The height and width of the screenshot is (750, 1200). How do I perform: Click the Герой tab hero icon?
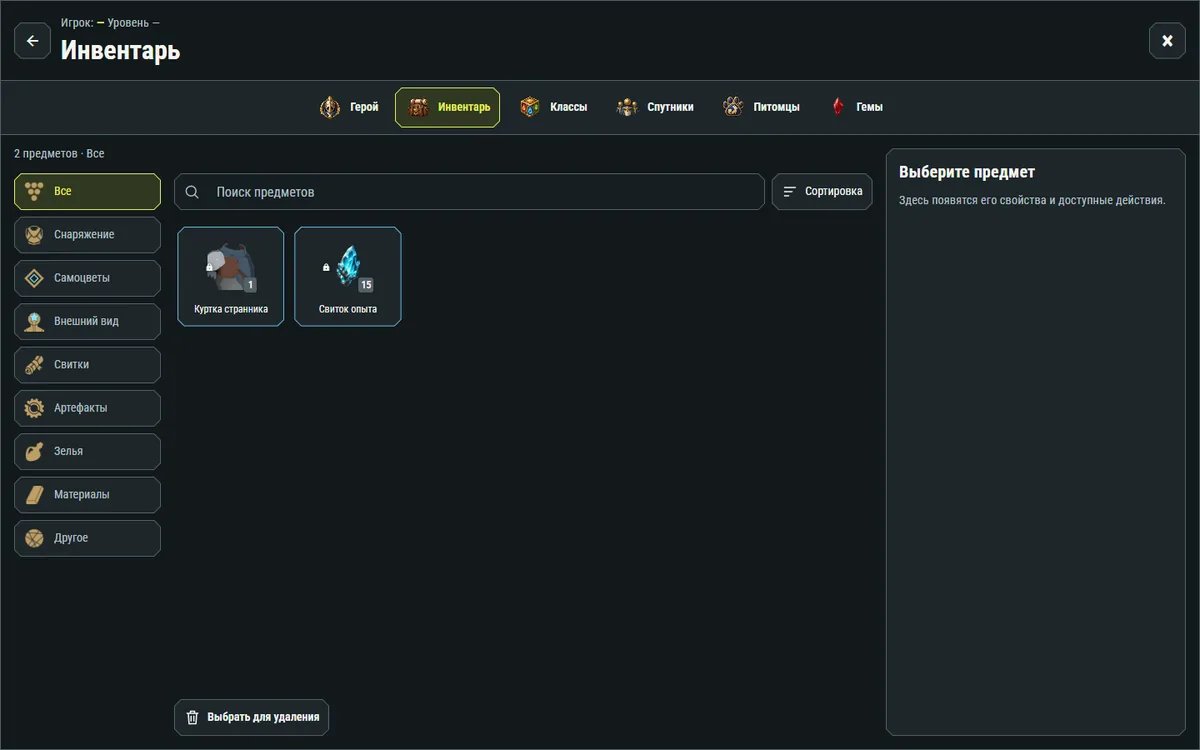330,107
